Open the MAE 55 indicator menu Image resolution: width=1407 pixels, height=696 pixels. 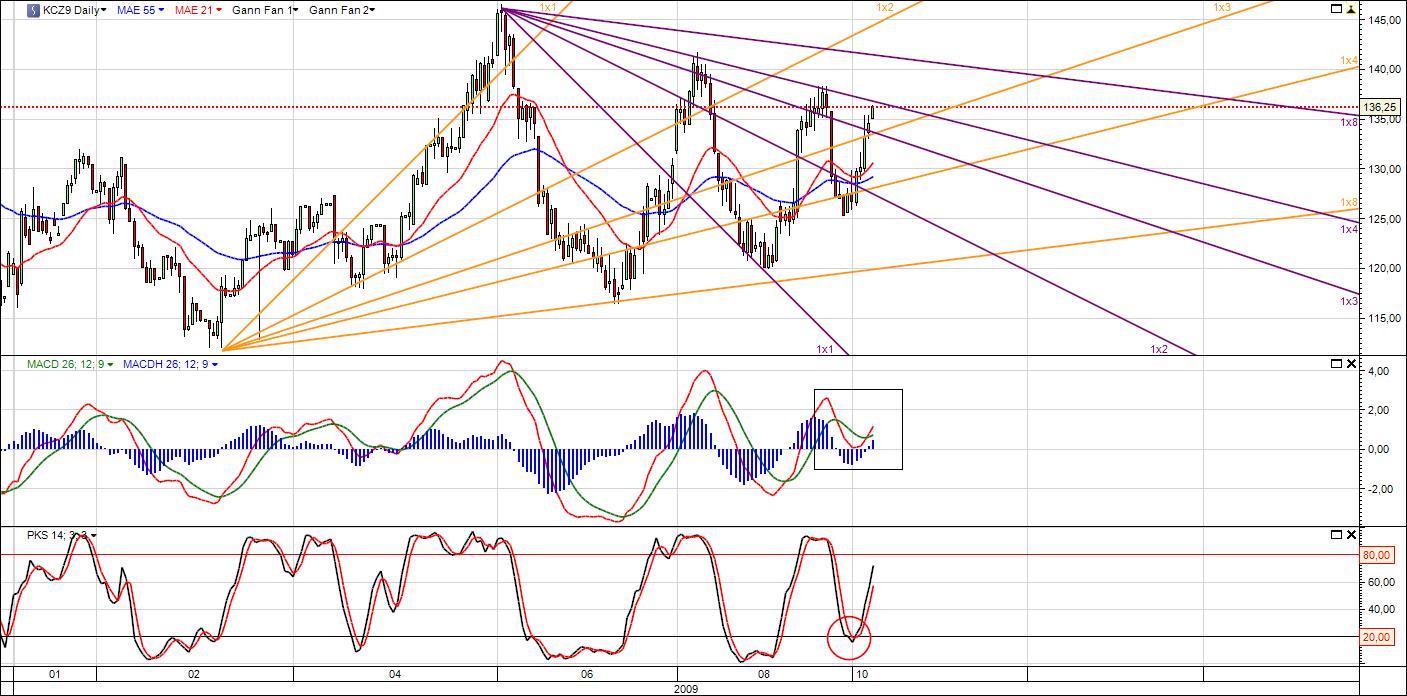coord(139,10)
